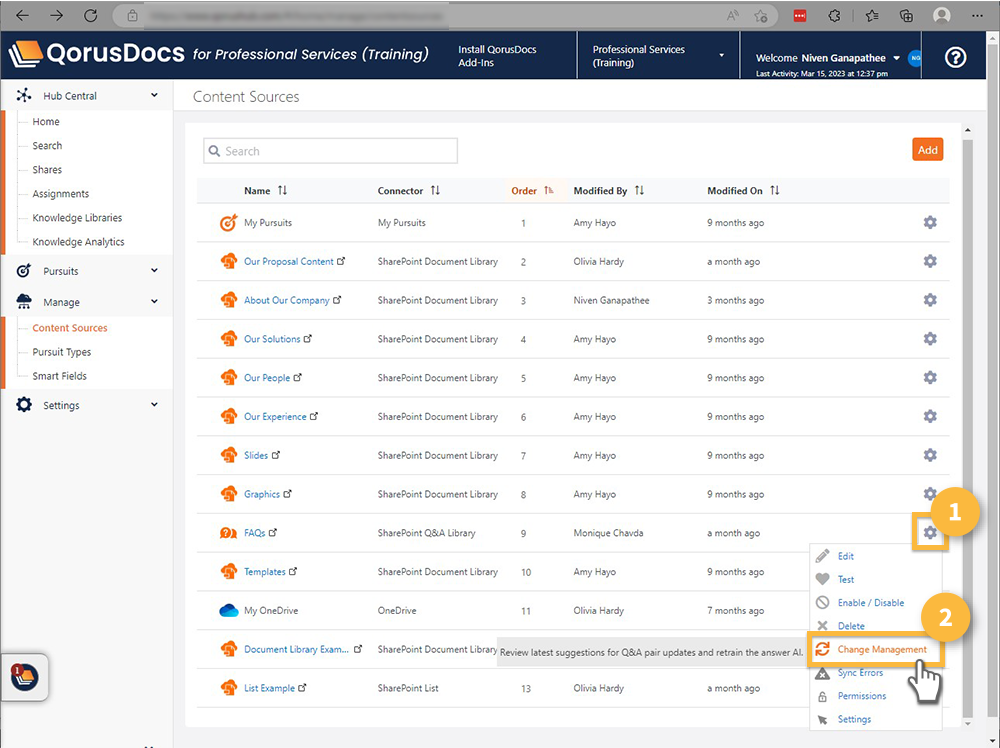
Task: Open the gear menu for Our Experience
Action: (930, 416)
